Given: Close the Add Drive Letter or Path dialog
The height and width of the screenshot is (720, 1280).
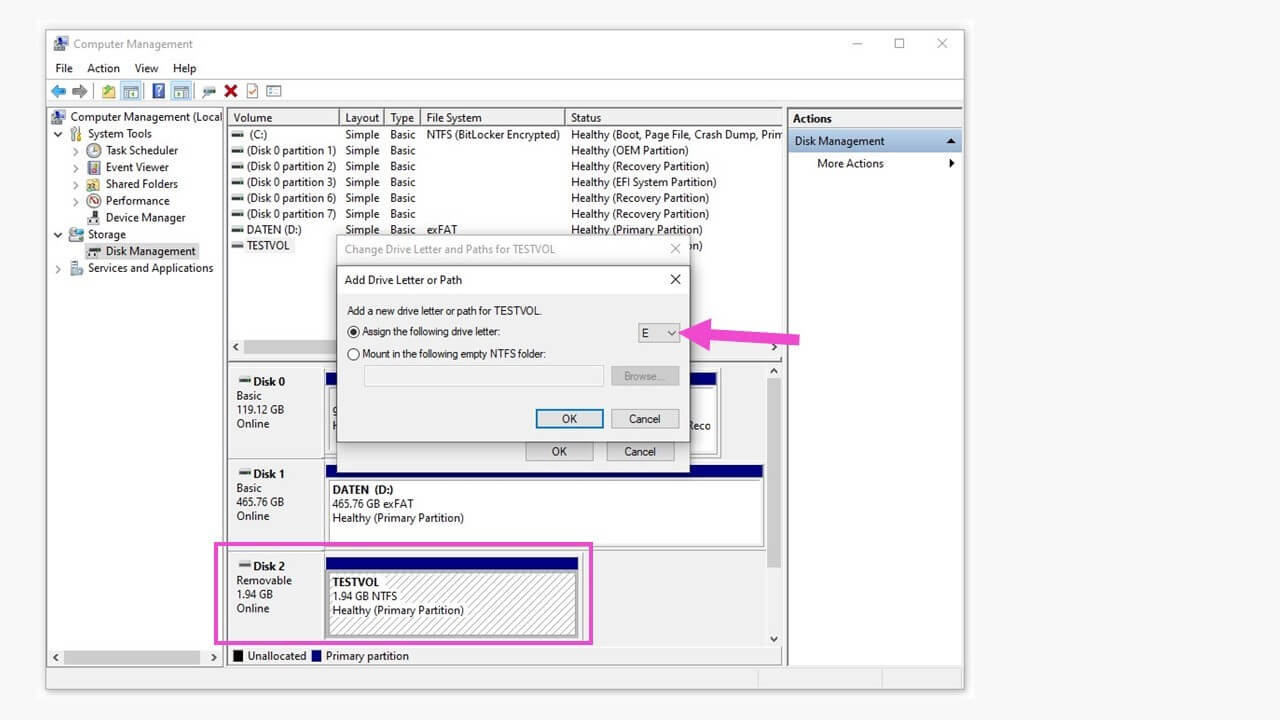Looking at the screenshot, I should tap(675, 280).
